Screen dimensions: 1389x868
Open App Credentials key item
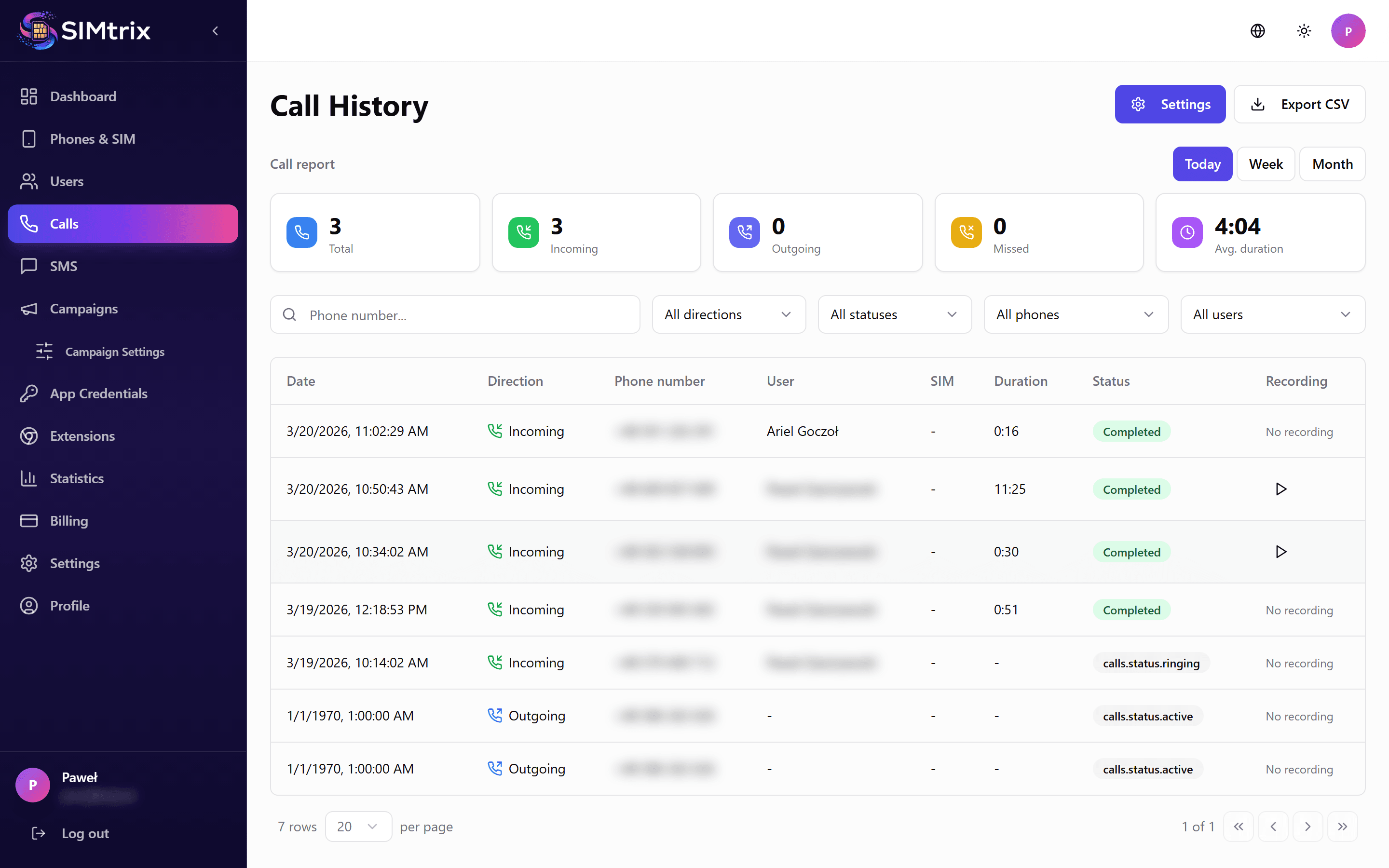(x=98, y=393)
